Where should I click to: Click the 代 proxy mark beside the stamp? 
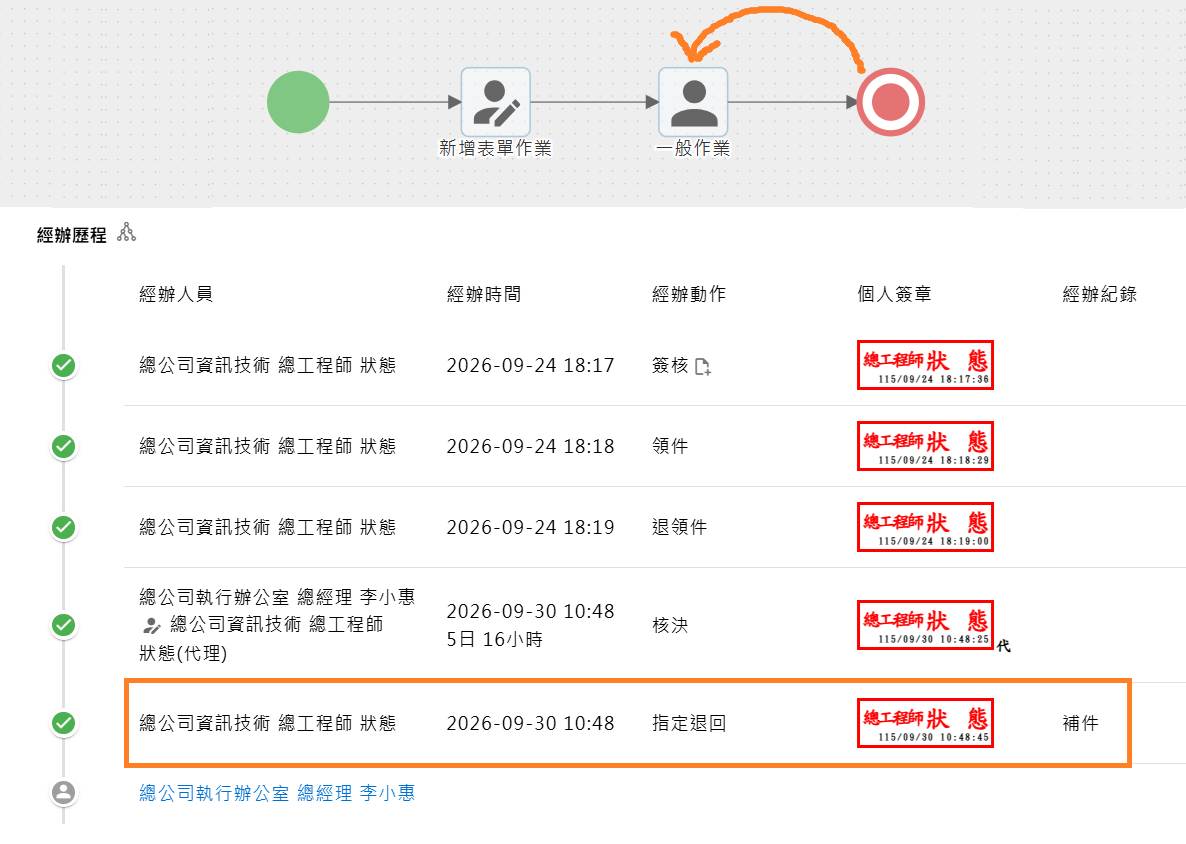(x=1004, y=646)
